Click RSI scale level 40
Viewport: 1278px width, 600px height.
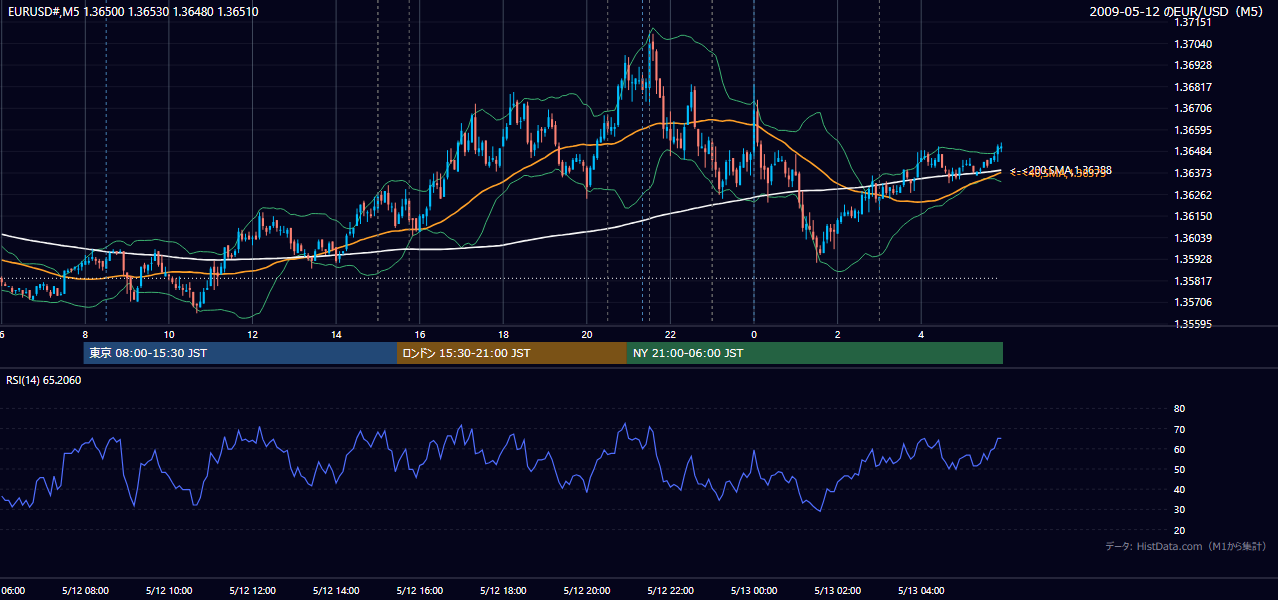[1179, 490]
